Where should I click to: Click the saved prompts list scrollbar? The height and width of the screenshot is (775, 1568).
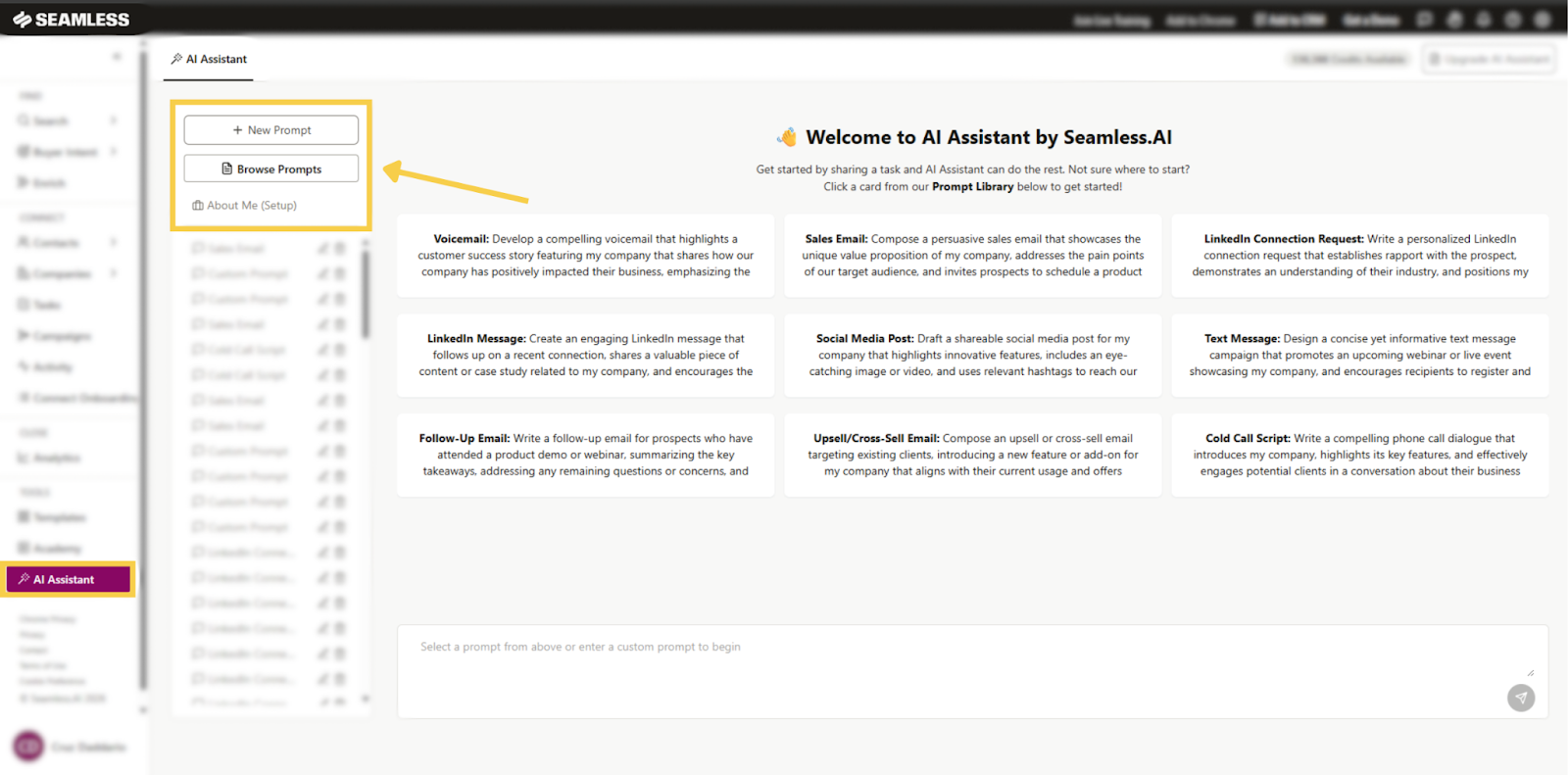pyautogui.click(x=366, y=294)
